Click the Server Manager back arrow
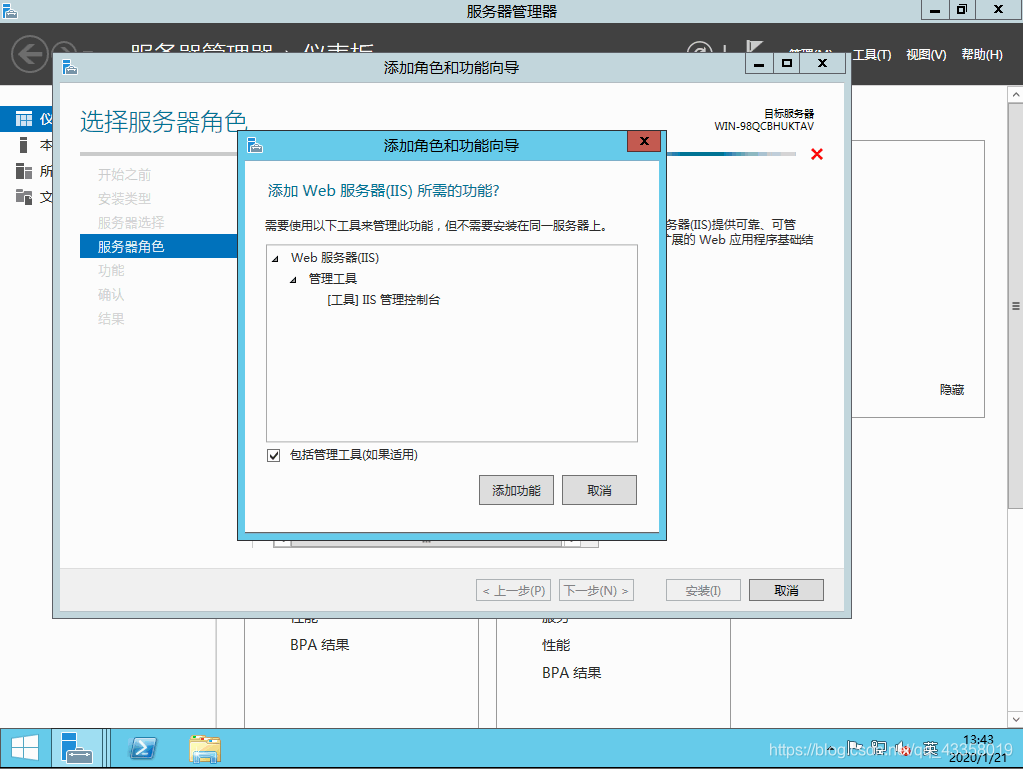 [x=30, y=53]
